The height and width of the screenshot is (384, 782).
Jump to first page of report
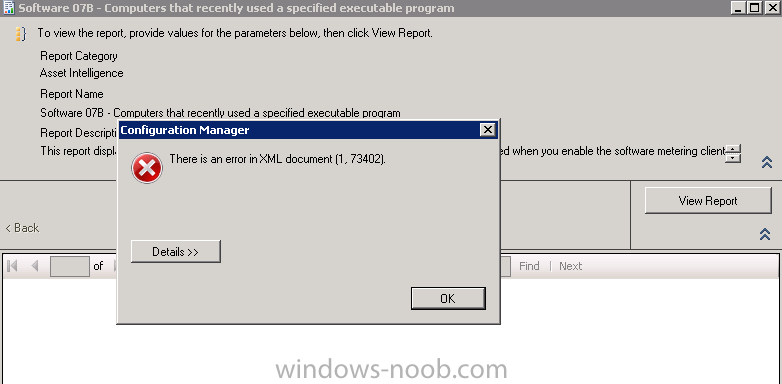[x=13, y=266]
